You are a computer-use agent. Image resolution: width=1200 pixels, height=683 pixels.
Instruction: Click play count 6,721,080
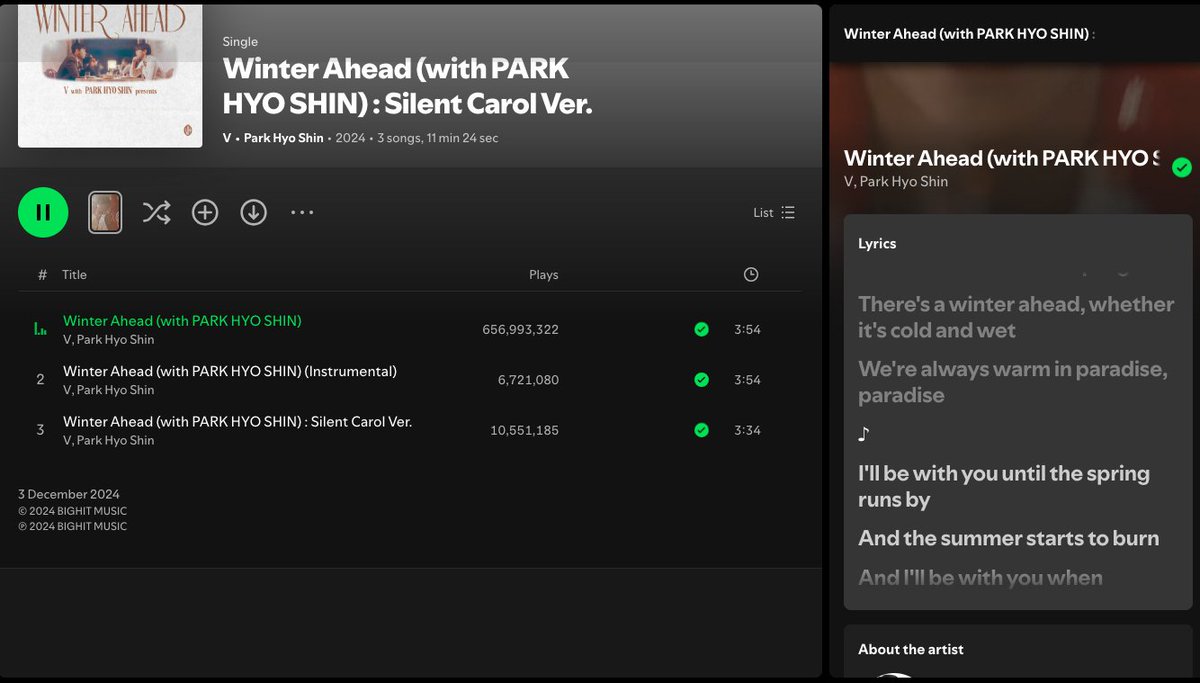click(x=528, y=380)
